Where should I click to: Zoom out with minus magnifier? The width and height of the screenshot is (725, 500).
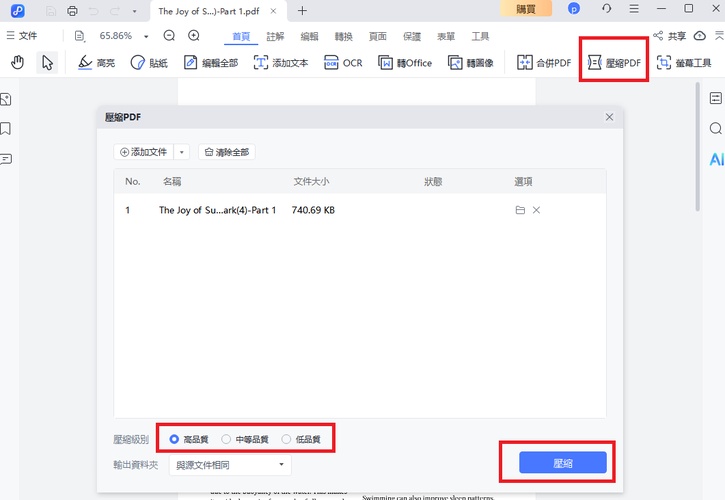[169, 36]
